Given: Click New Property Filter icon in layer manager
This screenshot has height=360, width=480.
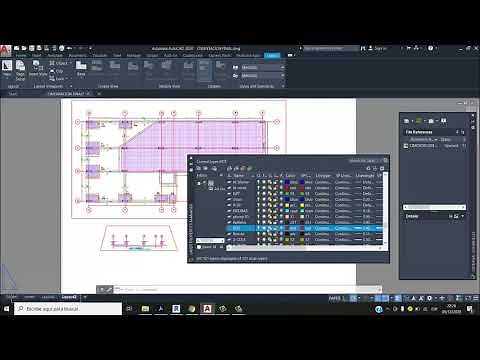Looking at the screenshot, I should [x=199, y=168].
